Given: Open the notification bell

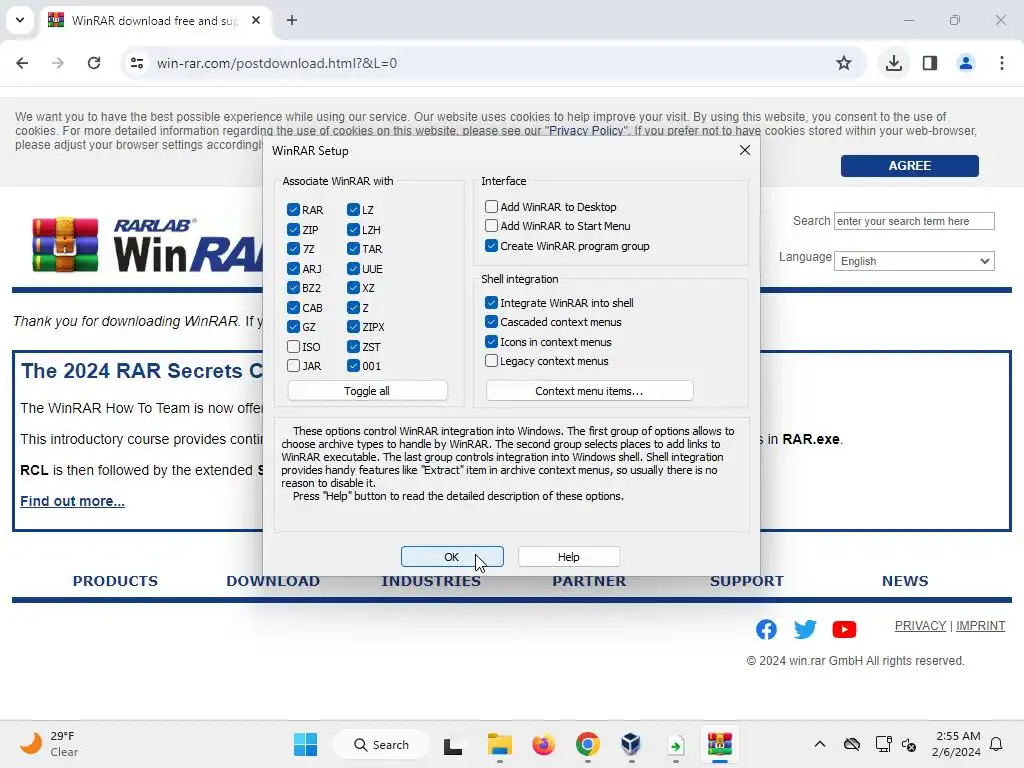Looking at the screenshot, I should click(x=997, y=744).
